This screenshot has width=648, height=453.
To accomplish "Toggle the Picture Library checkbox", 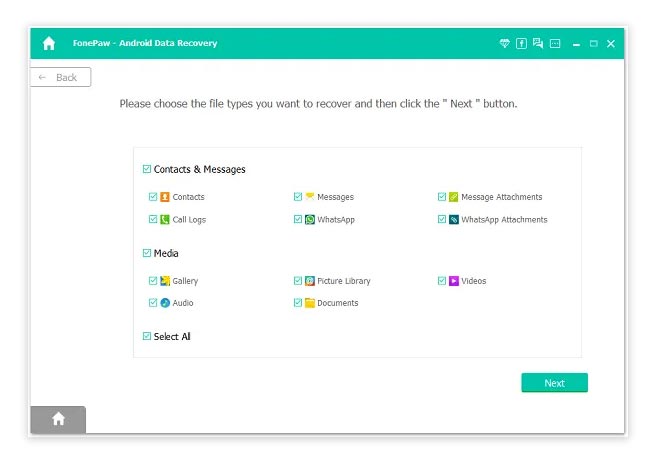I will click(x=298, y=281).
